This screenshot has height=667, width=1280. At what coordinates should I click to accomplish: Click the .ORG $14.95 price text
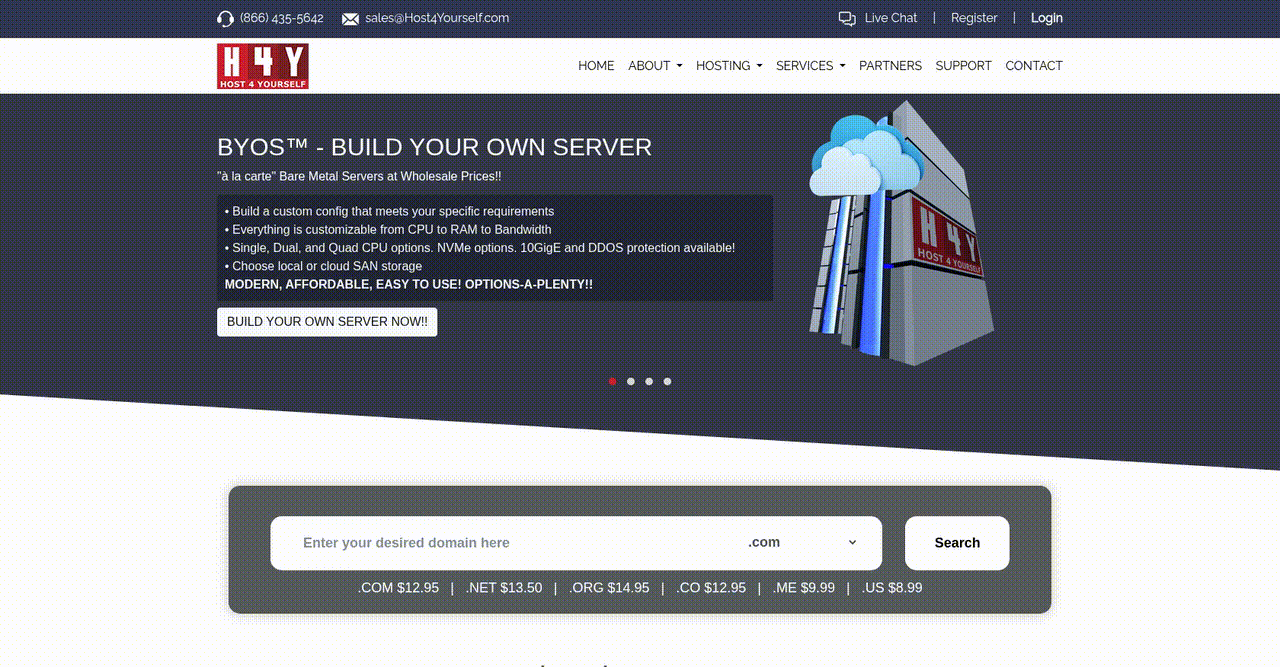click(x=609, y=588)
